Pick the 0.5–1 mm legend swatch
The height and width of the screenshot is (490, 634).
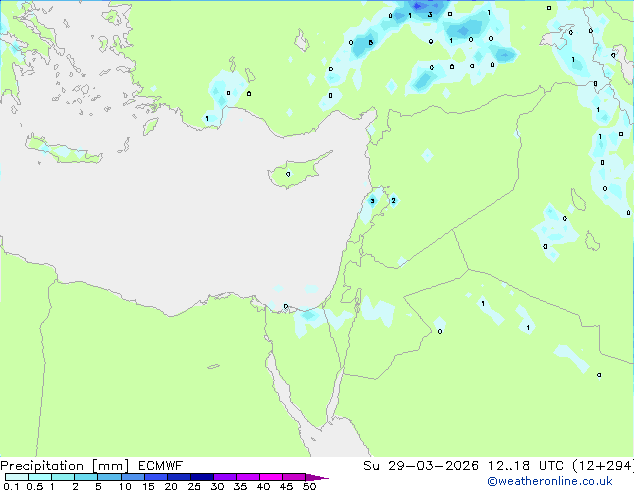(x=40, y=477)
